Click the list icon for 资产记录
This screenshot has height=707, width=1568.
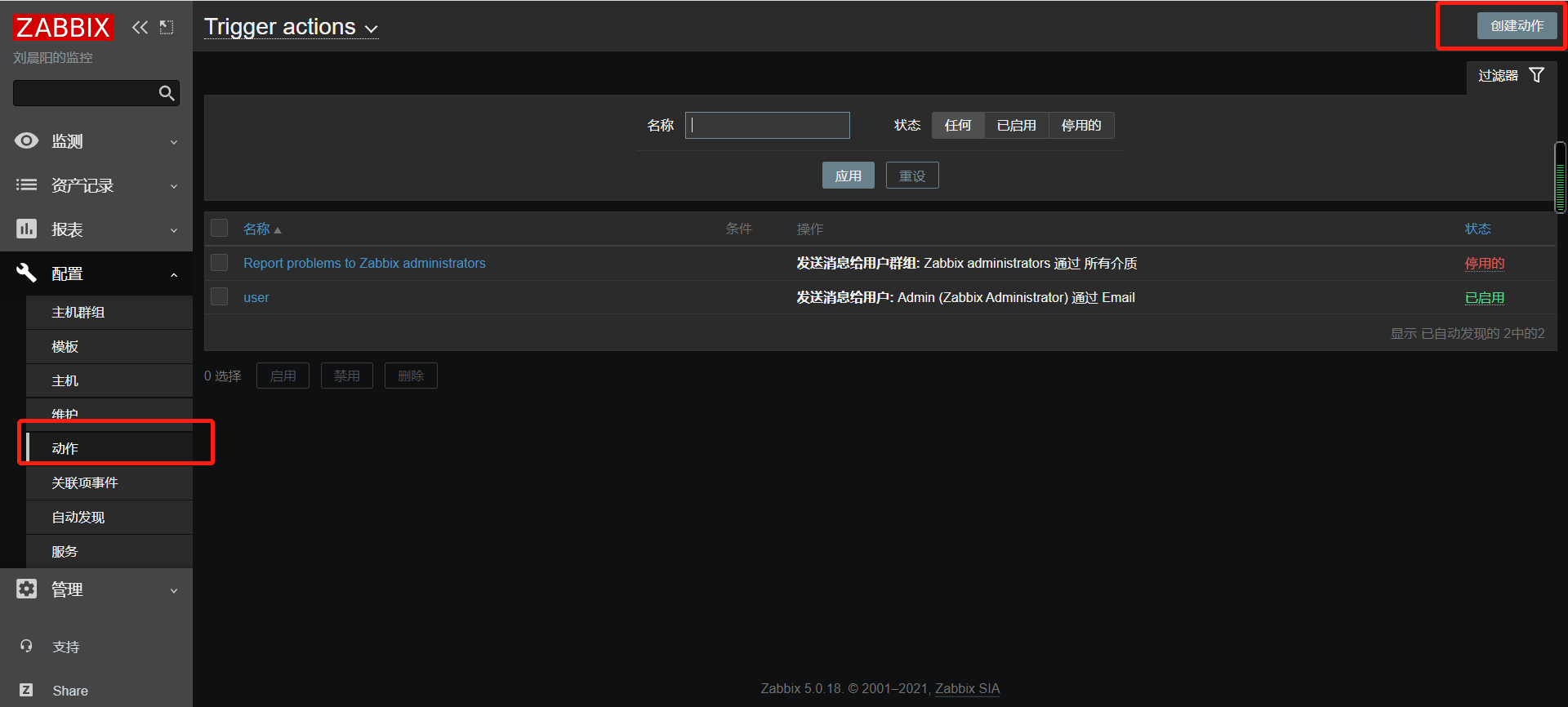pos(26,185)
